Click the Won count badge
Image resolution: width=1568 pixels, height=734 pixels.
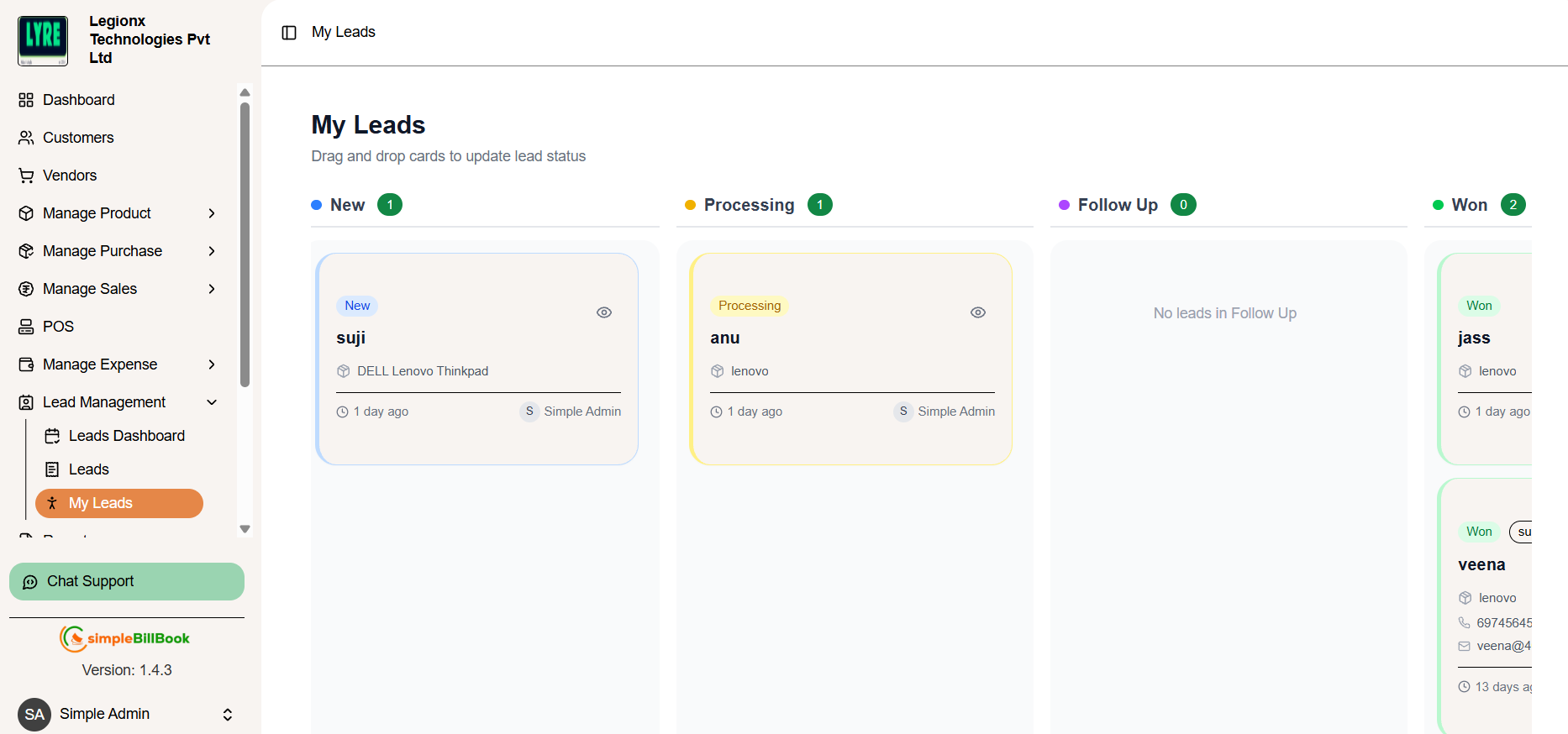[1513, 205]
